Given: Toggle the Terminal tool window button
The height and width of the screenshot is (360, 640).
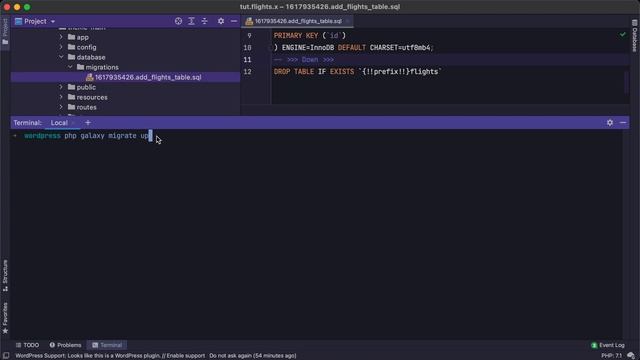Looking at the screenshot, I should (x=107, y=345).
